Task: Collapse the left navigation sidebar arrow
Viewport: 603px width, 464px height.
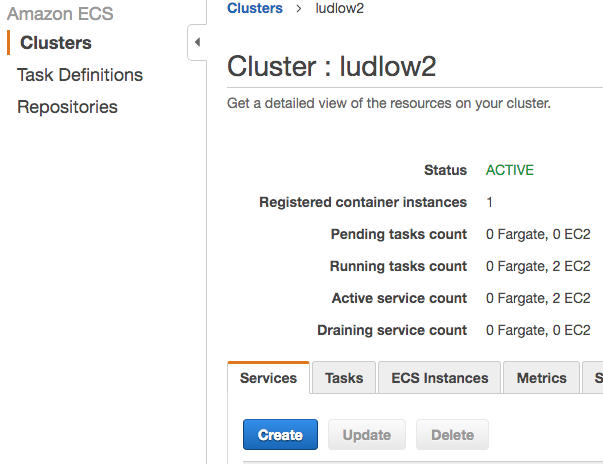Action: pos(196,42)
